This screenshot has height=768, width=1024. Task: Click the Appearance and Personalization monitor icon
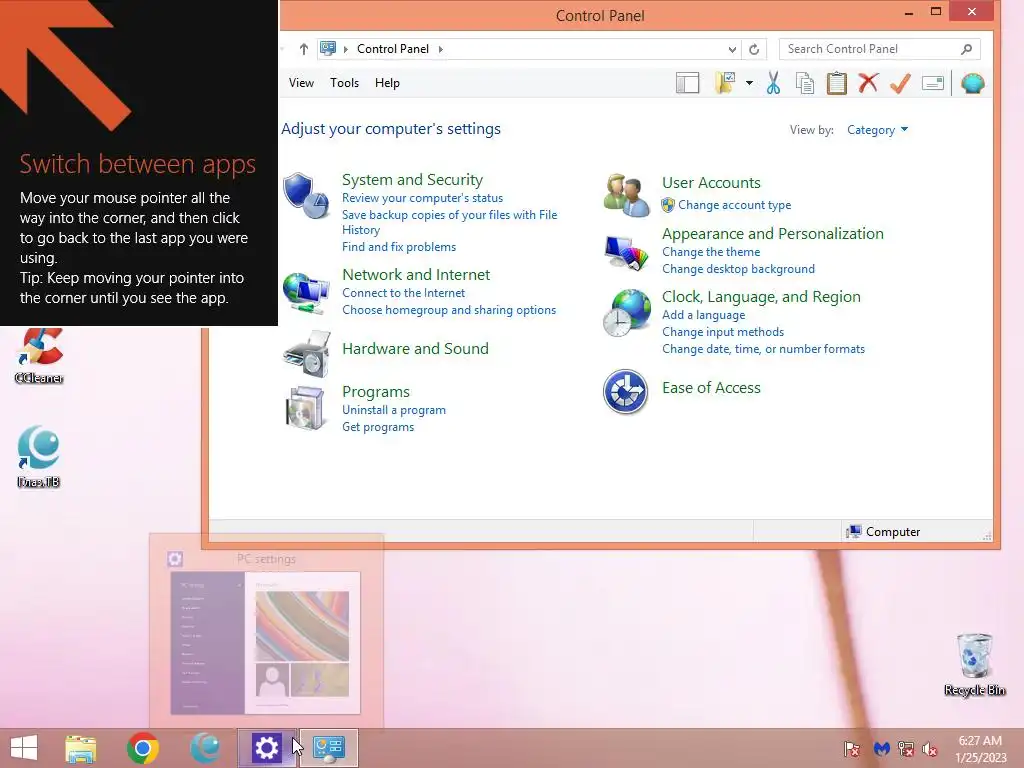(x=626, y=253)
